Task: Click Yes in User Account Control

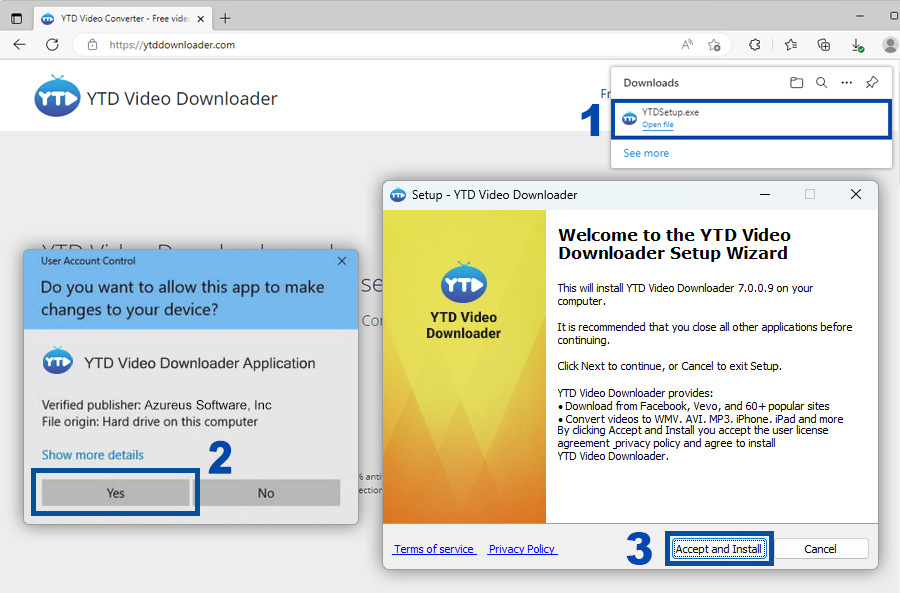Action: [x=115, y=493]
